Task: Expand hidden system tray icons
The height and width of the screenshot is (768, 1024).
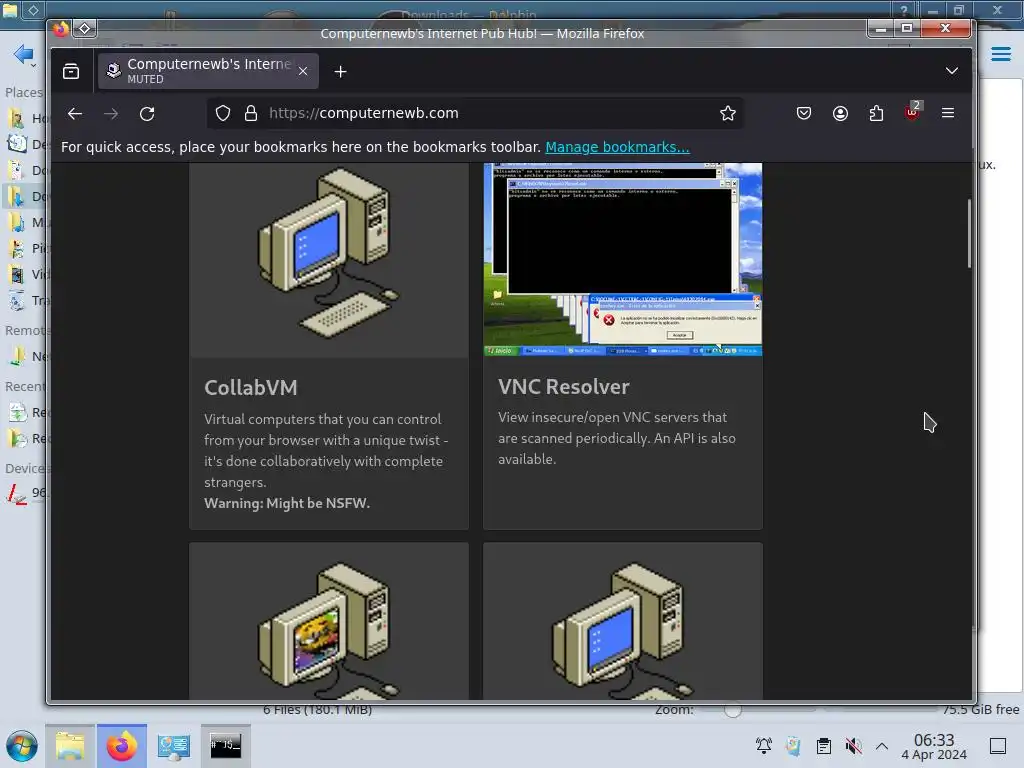Action: click(x=882, y=746)
